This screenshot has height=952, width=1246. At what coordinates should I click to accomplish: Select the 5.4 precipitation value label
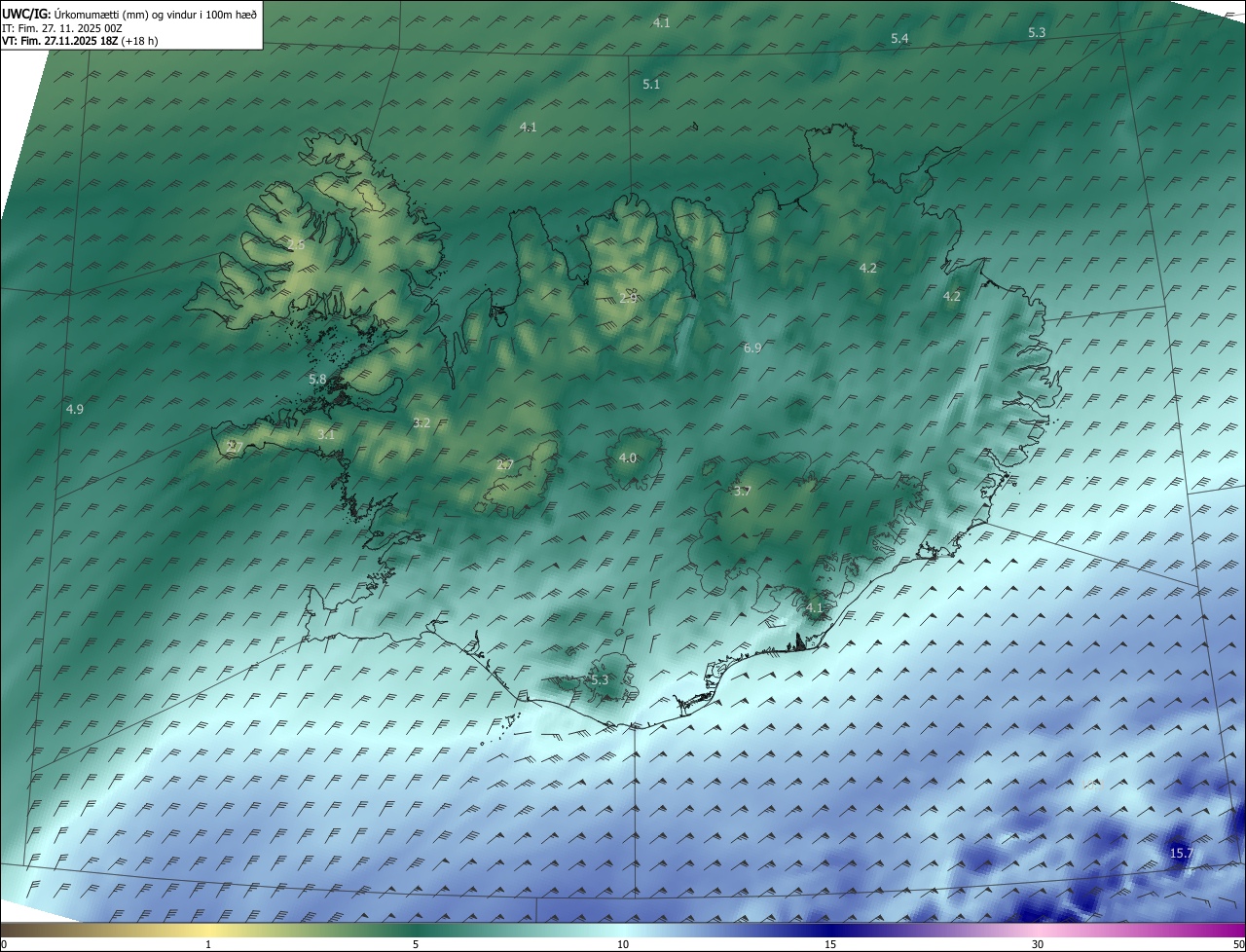[x=899, y=38]
